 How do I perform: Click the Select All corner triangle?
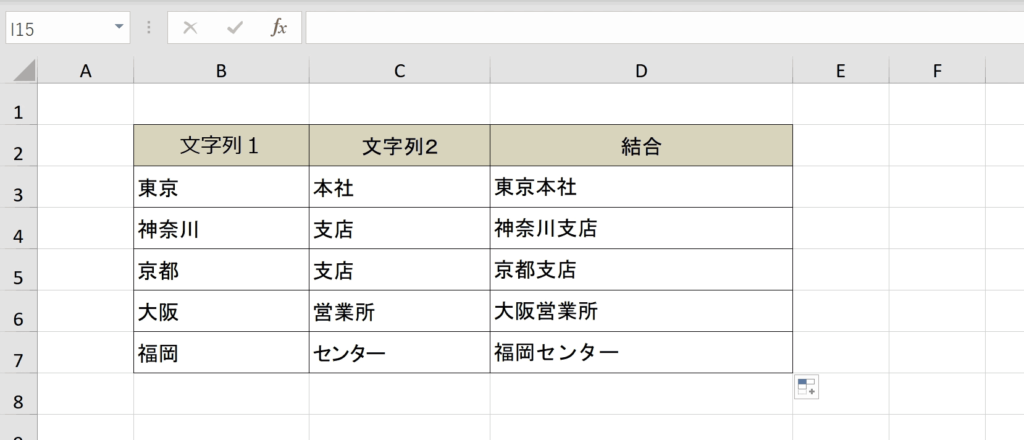[25, 70]
